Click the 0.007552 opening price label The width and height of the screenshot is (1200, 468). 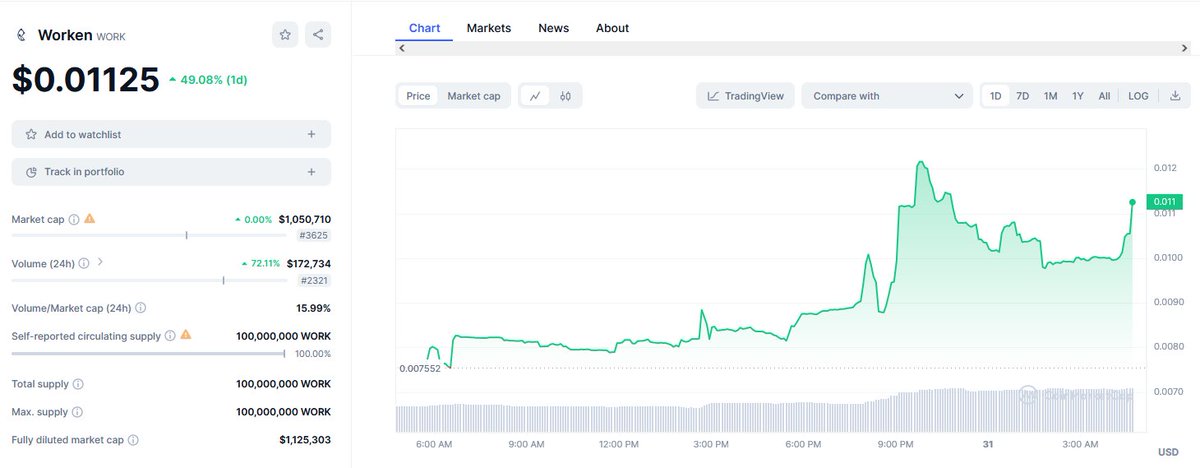tap(418, 369)
